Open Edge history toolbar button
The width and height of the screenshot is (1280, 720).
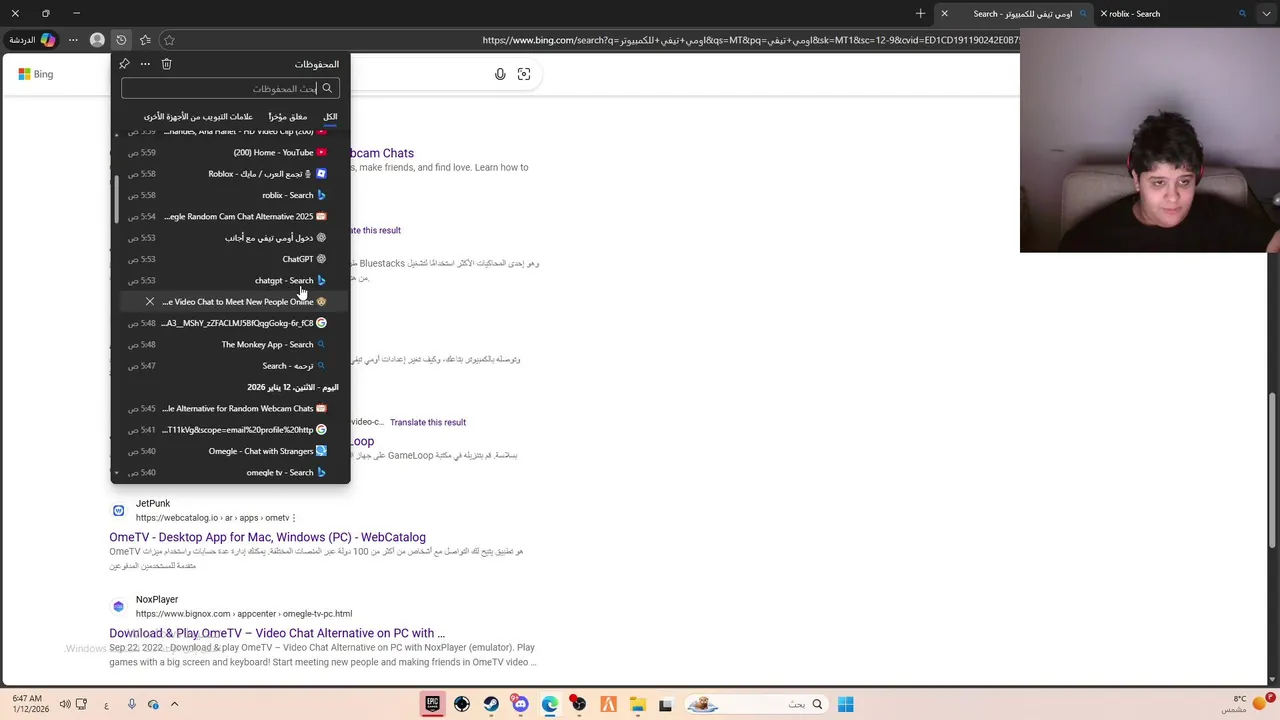click(x=121, y=40)
